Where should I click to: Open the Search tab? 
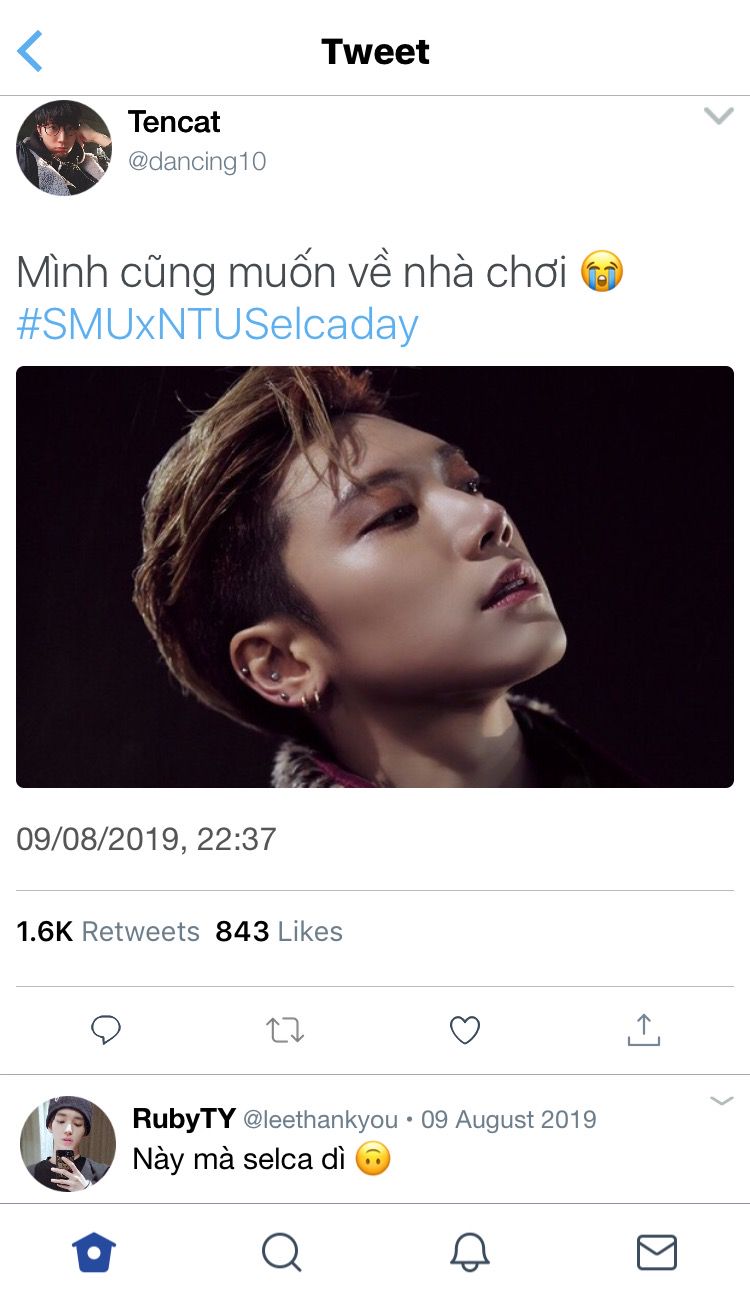(281, 1252)
